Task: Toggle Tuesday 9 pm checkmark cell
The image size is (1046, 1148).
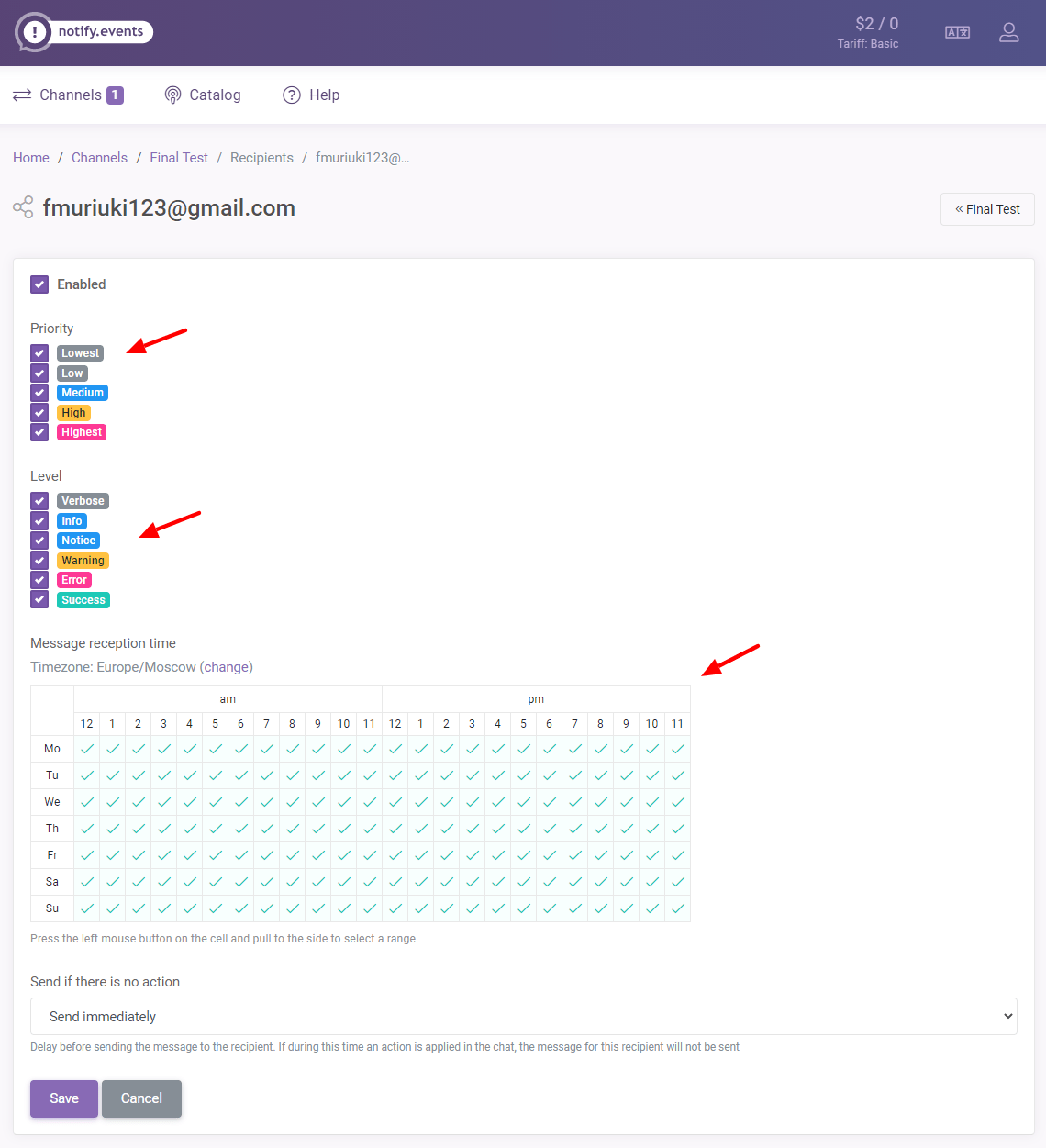Action: point(627,775)
